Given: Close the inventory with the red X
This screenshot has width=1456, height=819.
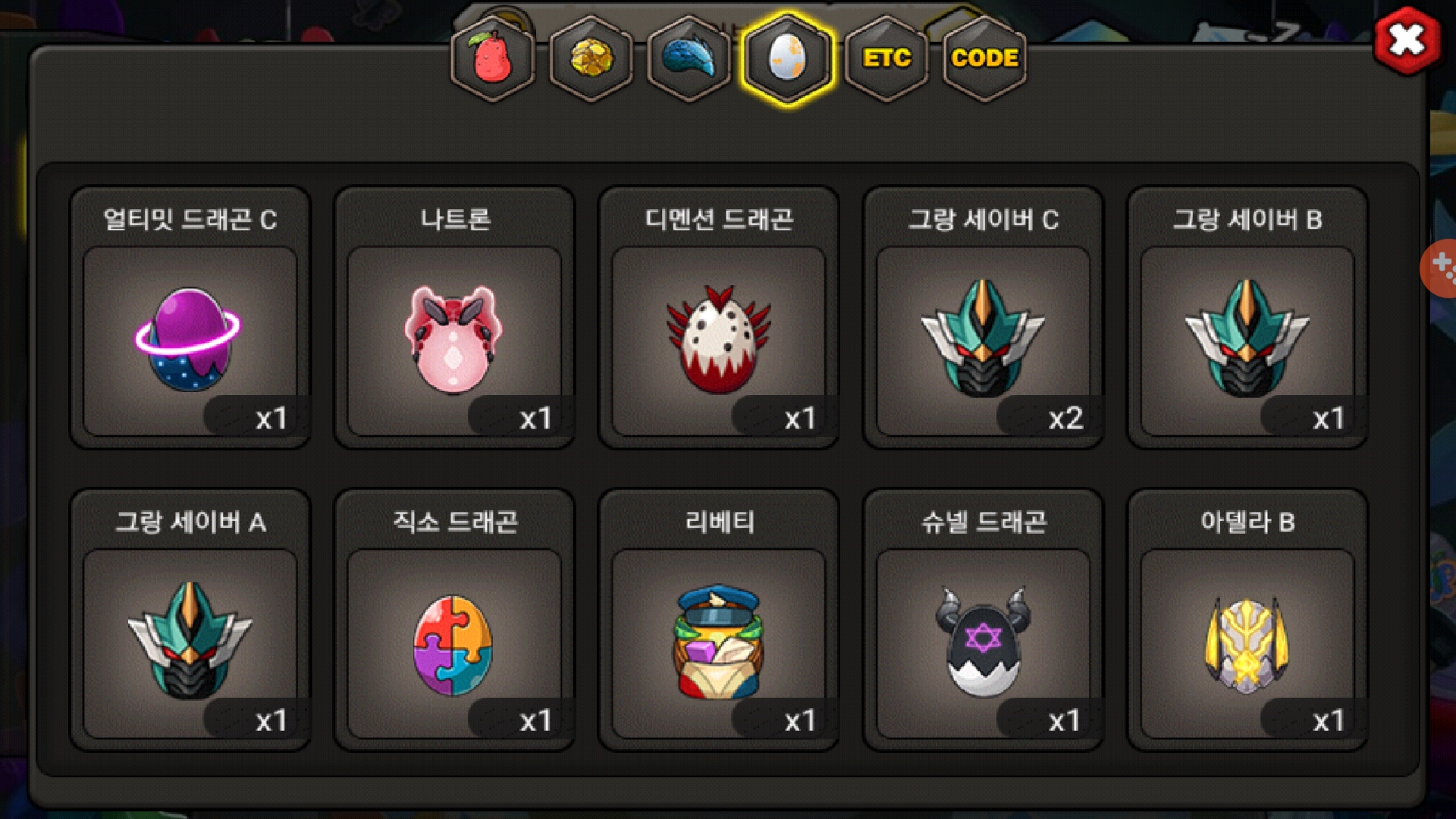Looking at the screenshot, I should pyautogui.click(x=1407, y=40).
